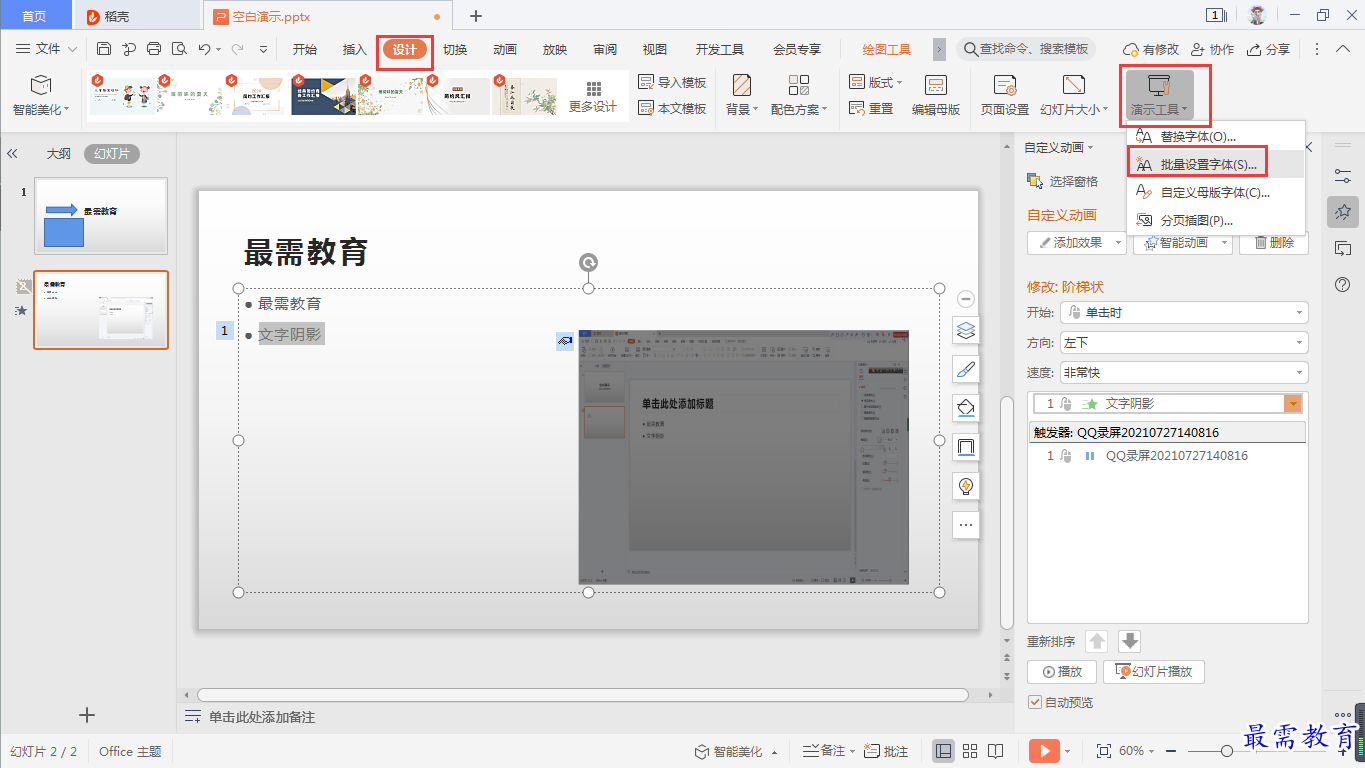The height and width of the screenshot is (768, 1365).
Task: Select 分页插图(P) menu item
Action: [1215, 221]
